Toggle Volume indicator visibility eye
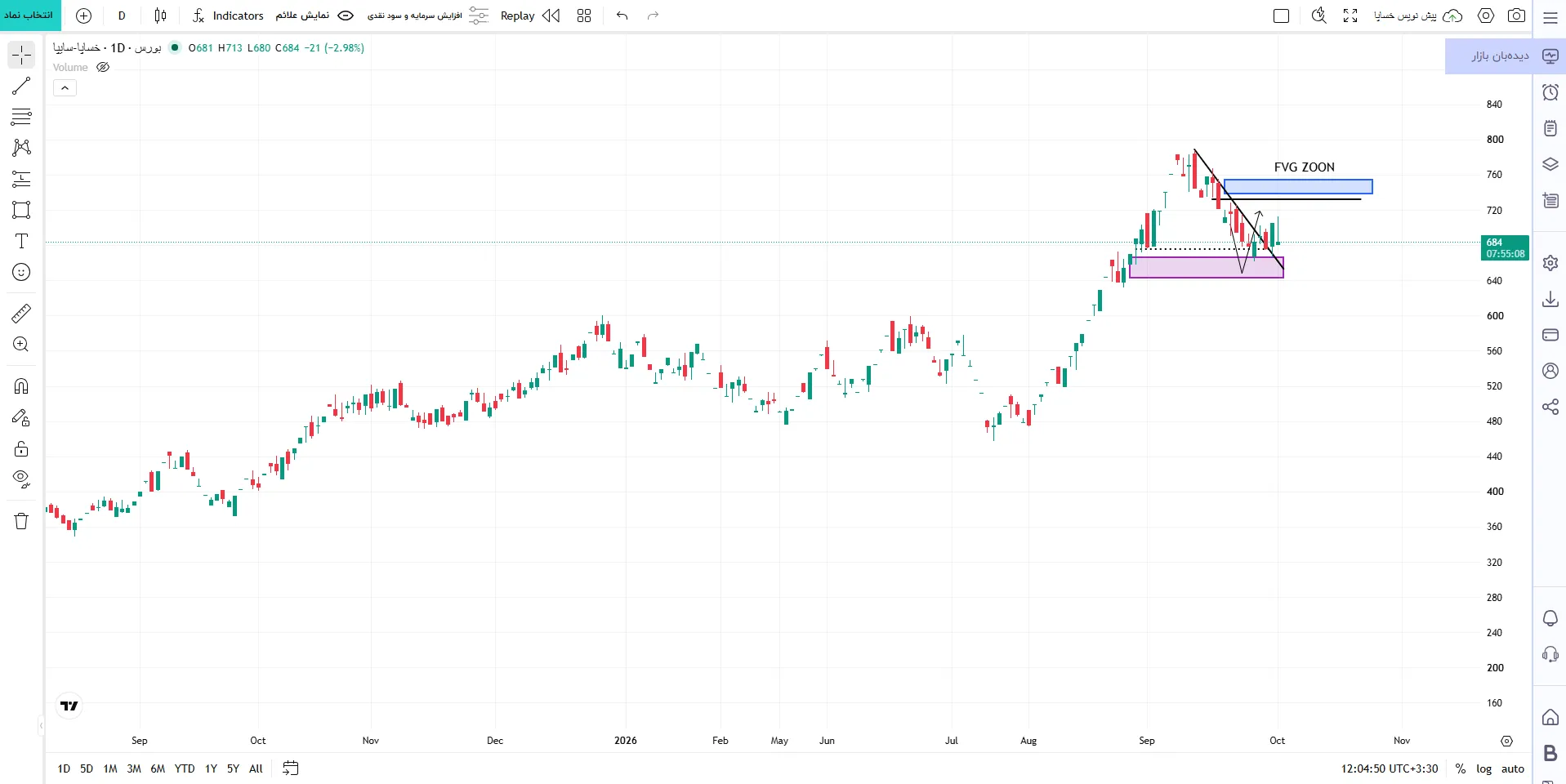 103,68
